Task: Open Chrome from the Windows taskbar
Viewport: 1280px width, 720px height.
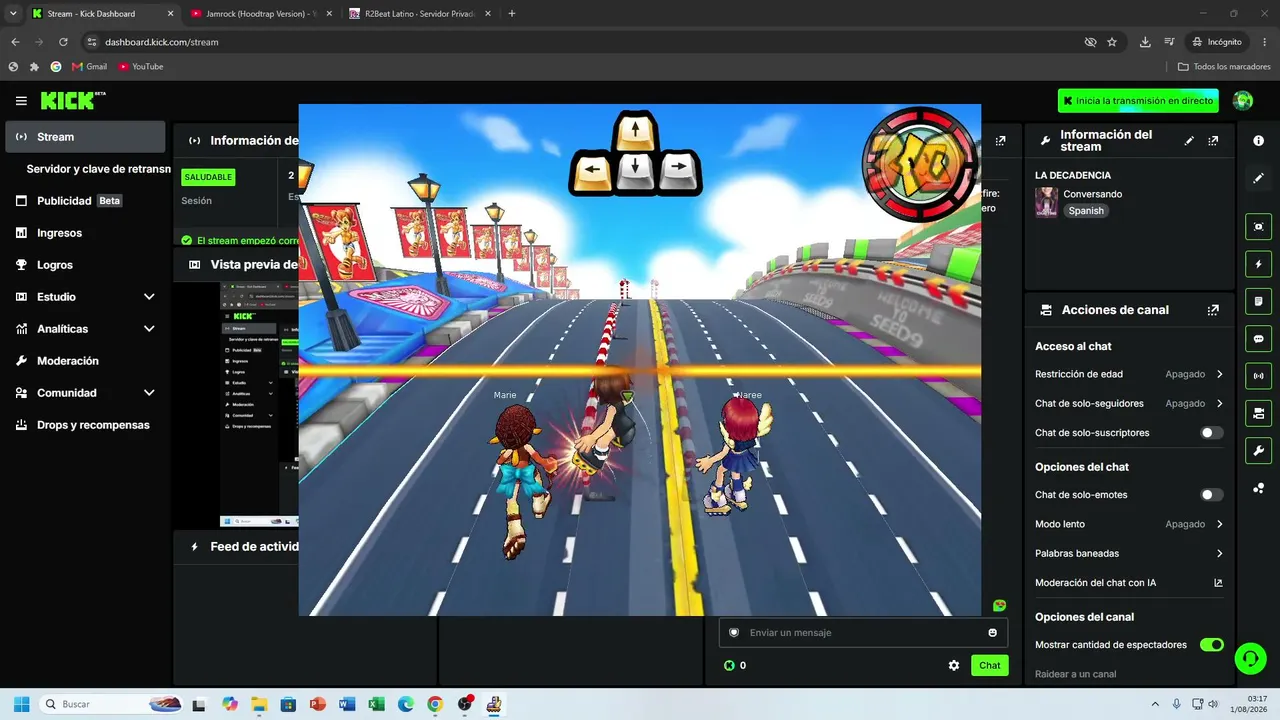Action: (435, 704)
